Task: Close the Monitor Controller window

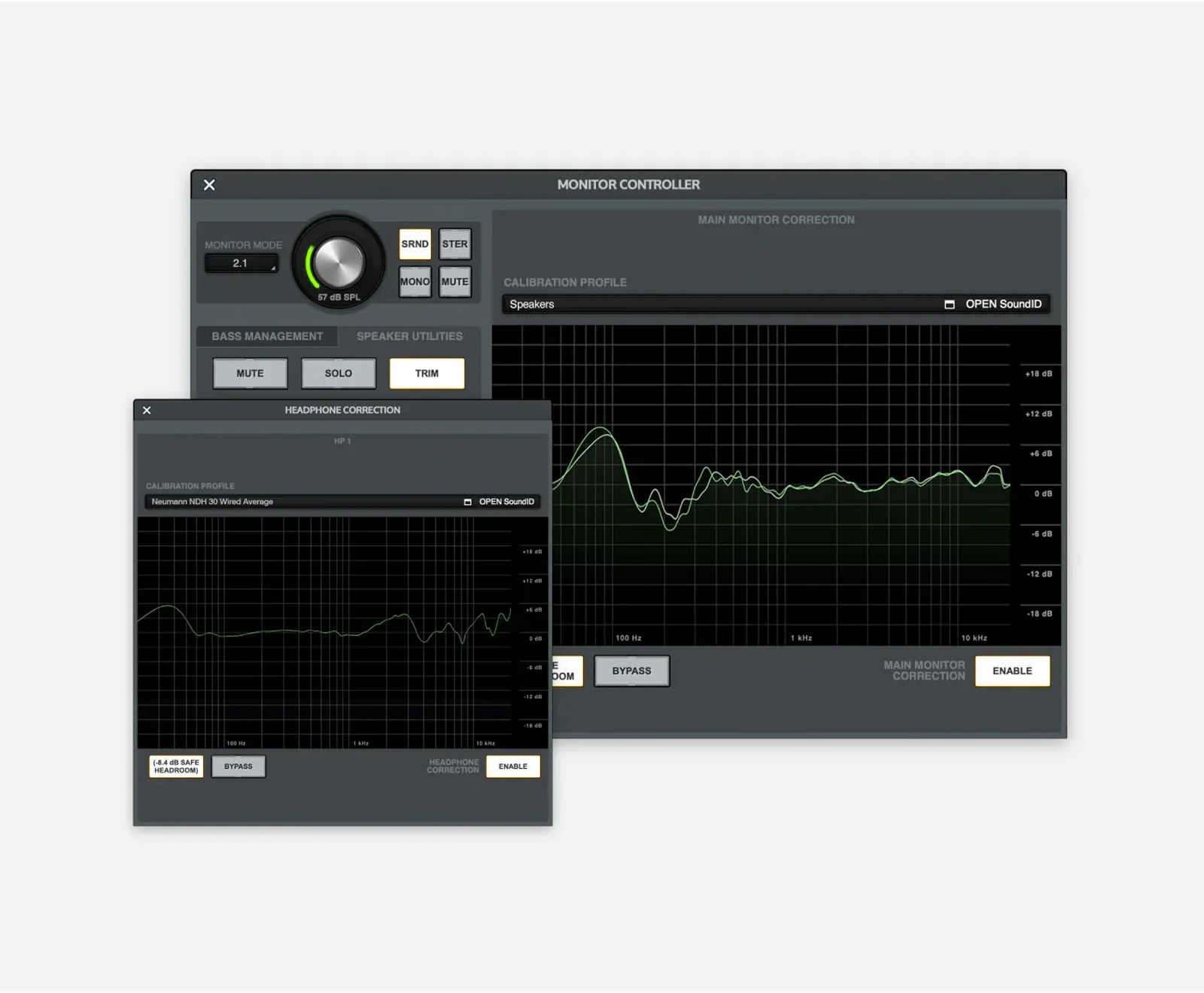Action: pyautogui.click(x=209, y=185)
